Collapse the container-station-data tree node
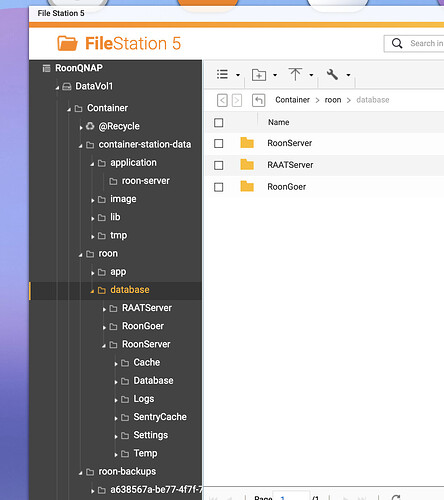This screenshot has width=444, height=500. click(80, 145)
